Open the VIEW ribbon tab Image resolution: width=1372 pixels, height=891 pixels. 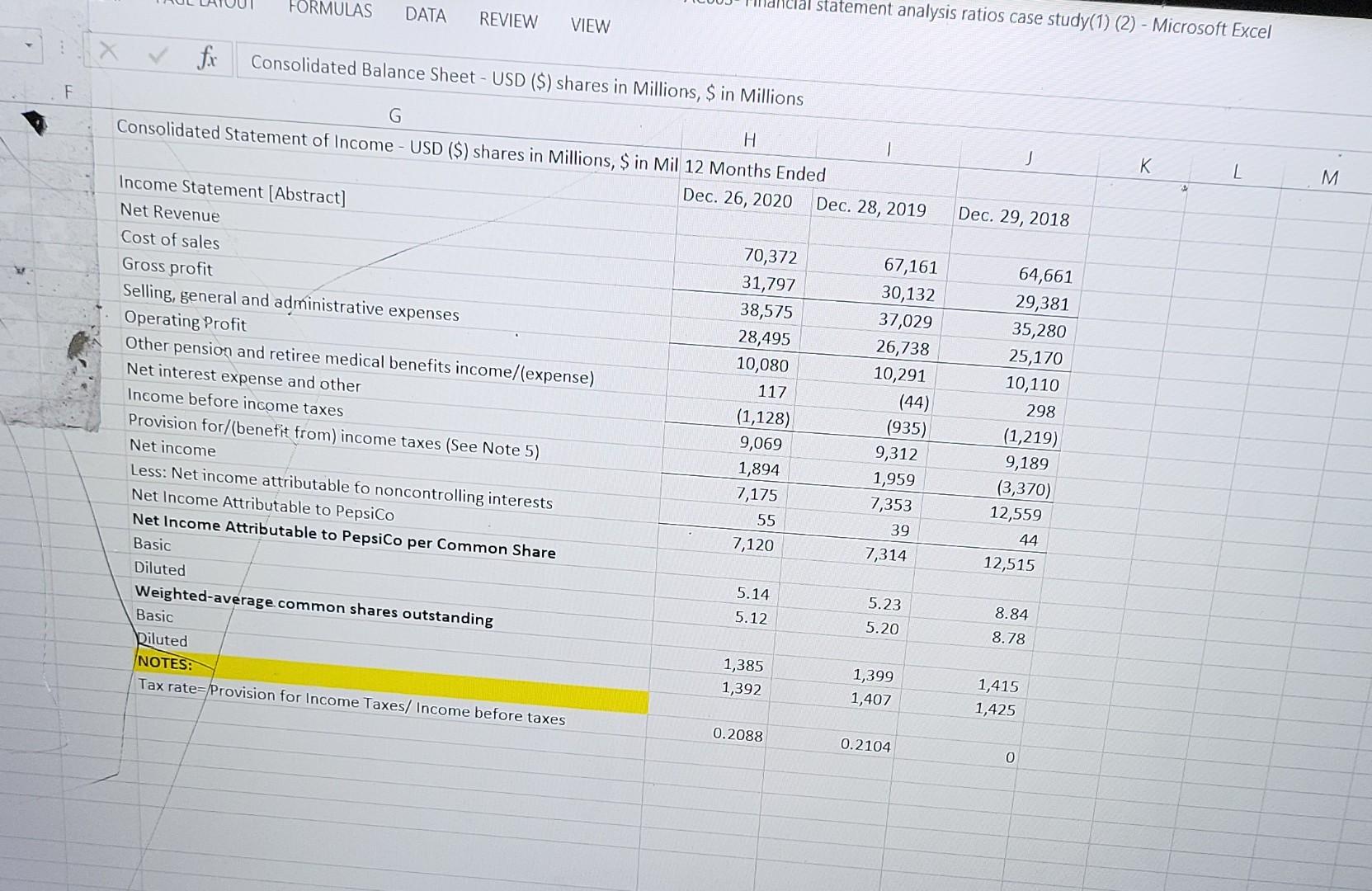[x=588, y=26]
